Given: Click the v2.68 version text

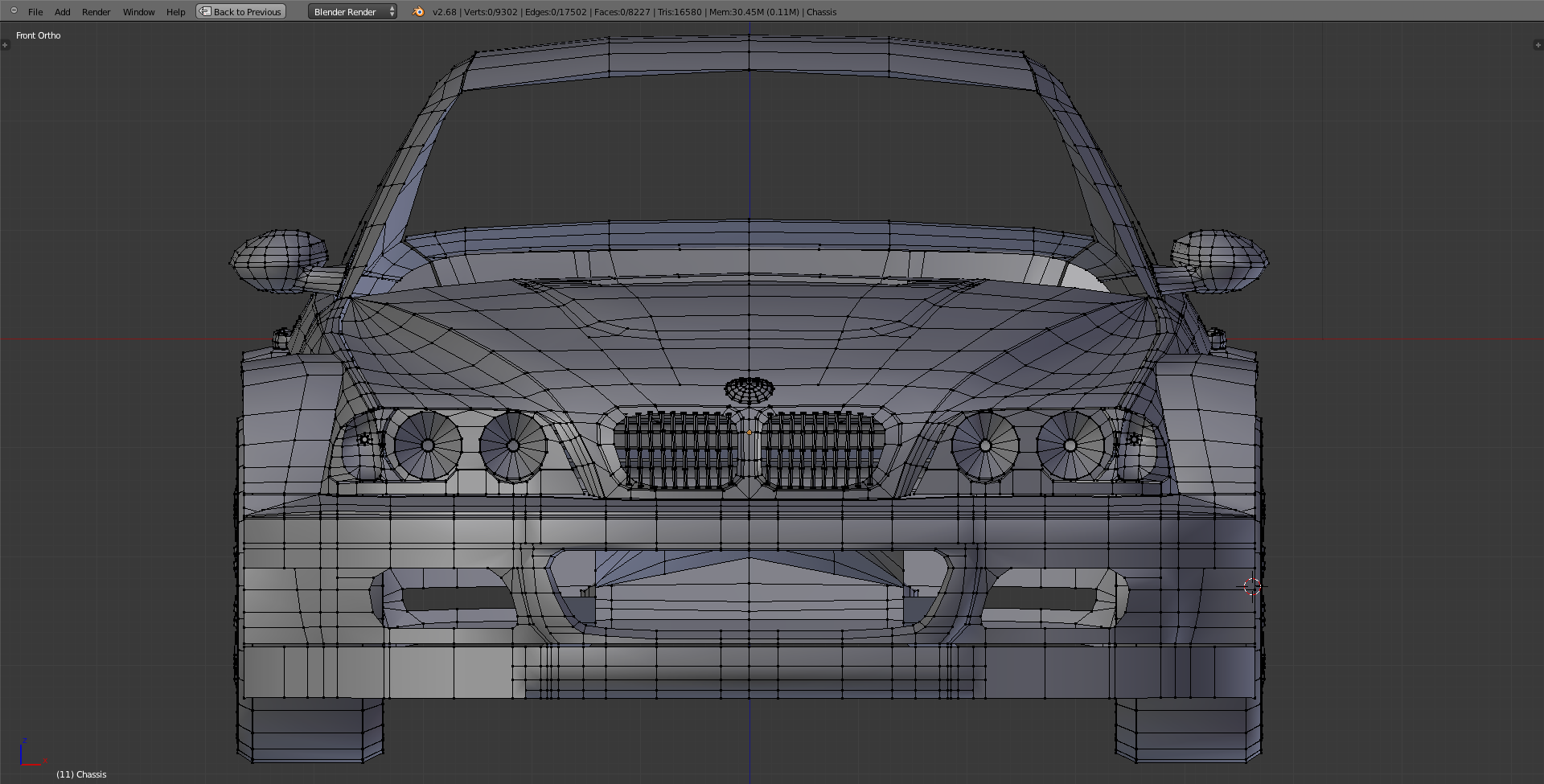Looking at the screenshot, I should 444,12.
